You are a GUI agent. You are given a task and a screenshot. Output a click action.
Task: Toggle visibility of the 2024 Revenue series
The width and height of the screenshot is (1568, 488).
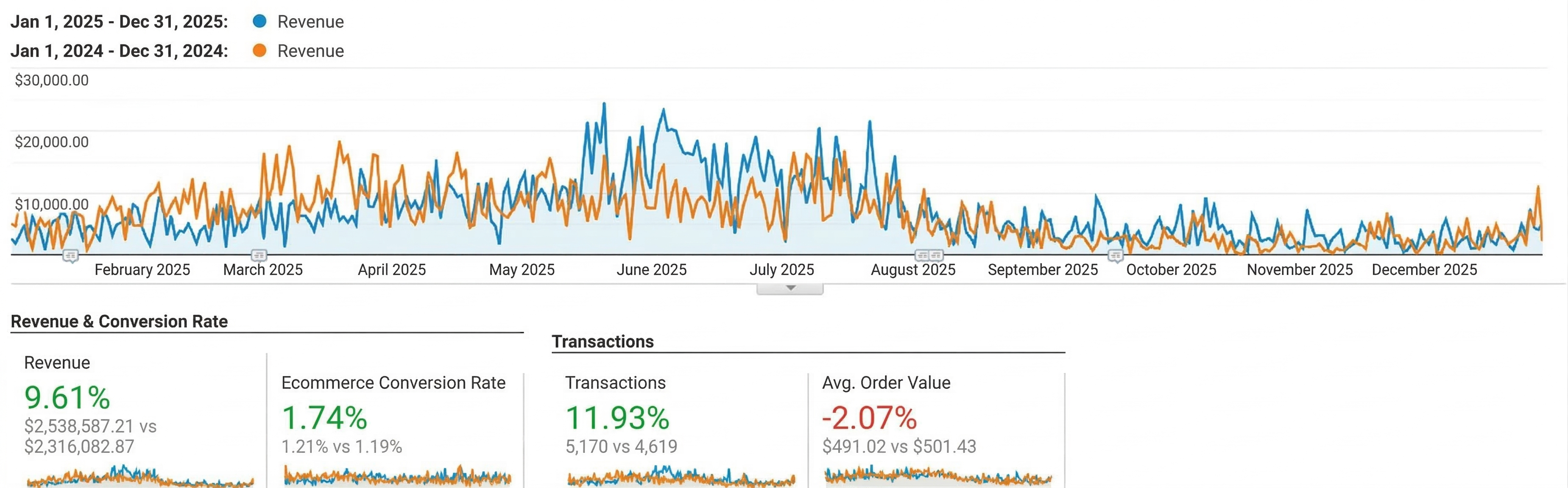coord(310,51)
